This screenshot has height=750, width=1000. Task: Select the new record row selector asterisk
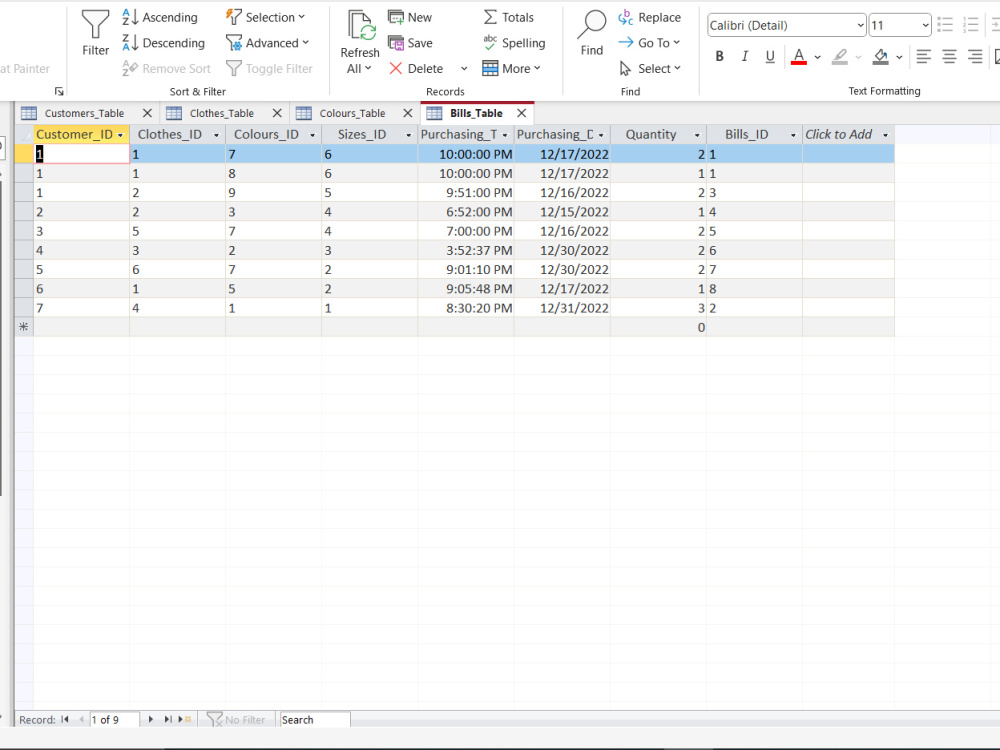pos(24,327)
